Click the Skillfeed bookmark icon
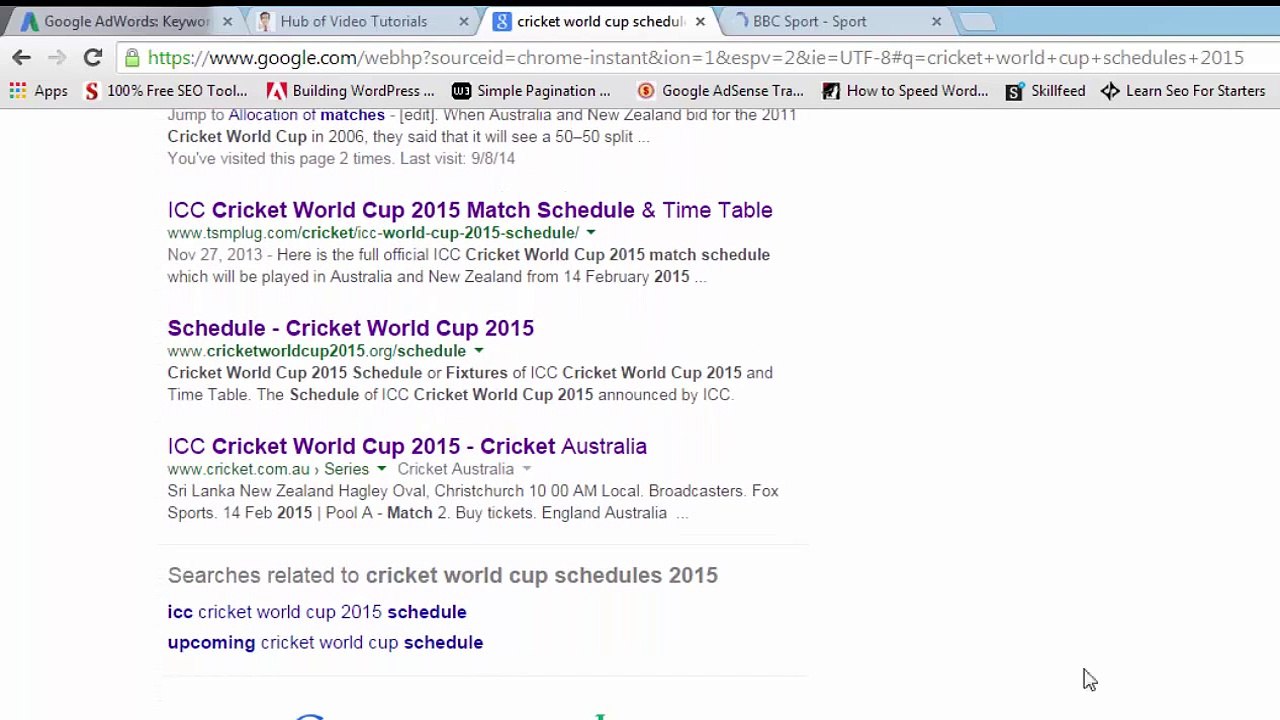The height and width of the screenshot is (720, 1280). pyautogui.click(x=1014, y=91)
